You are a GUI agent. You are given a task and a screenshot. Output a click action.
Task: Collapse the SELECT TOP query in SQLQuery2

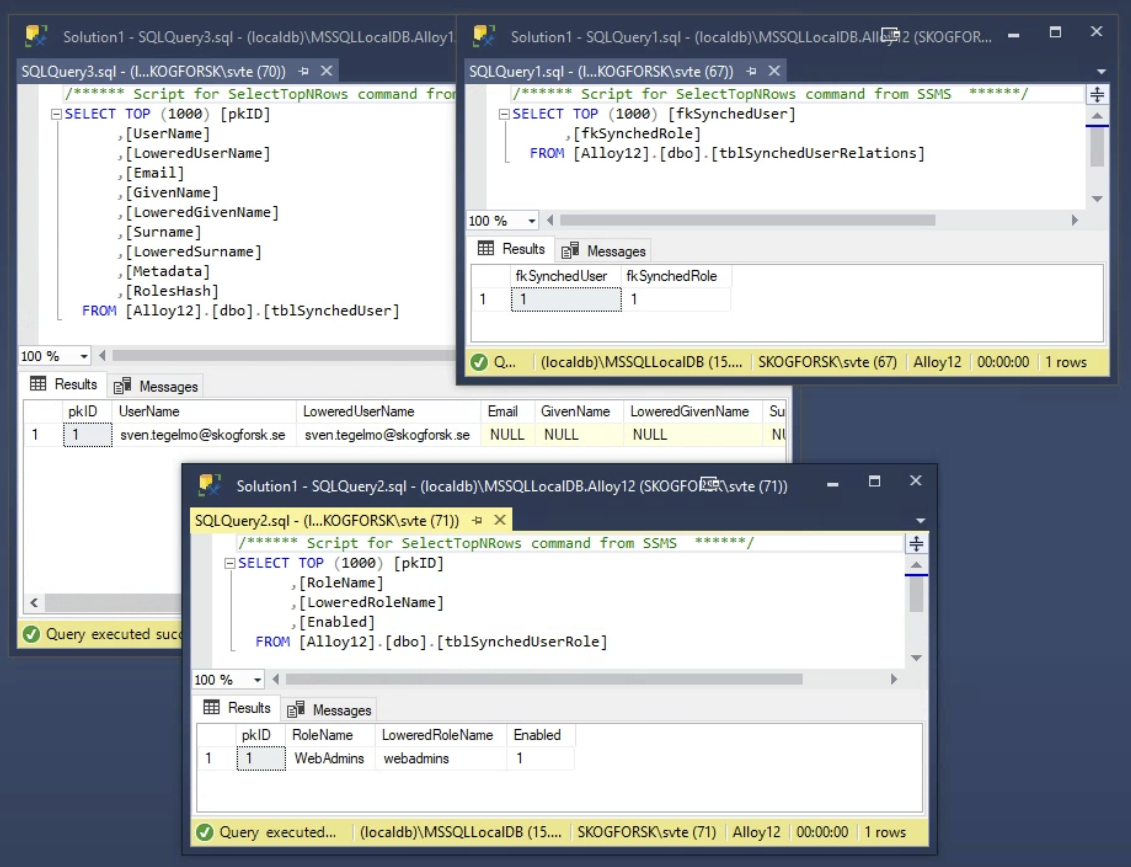point(229,563)
